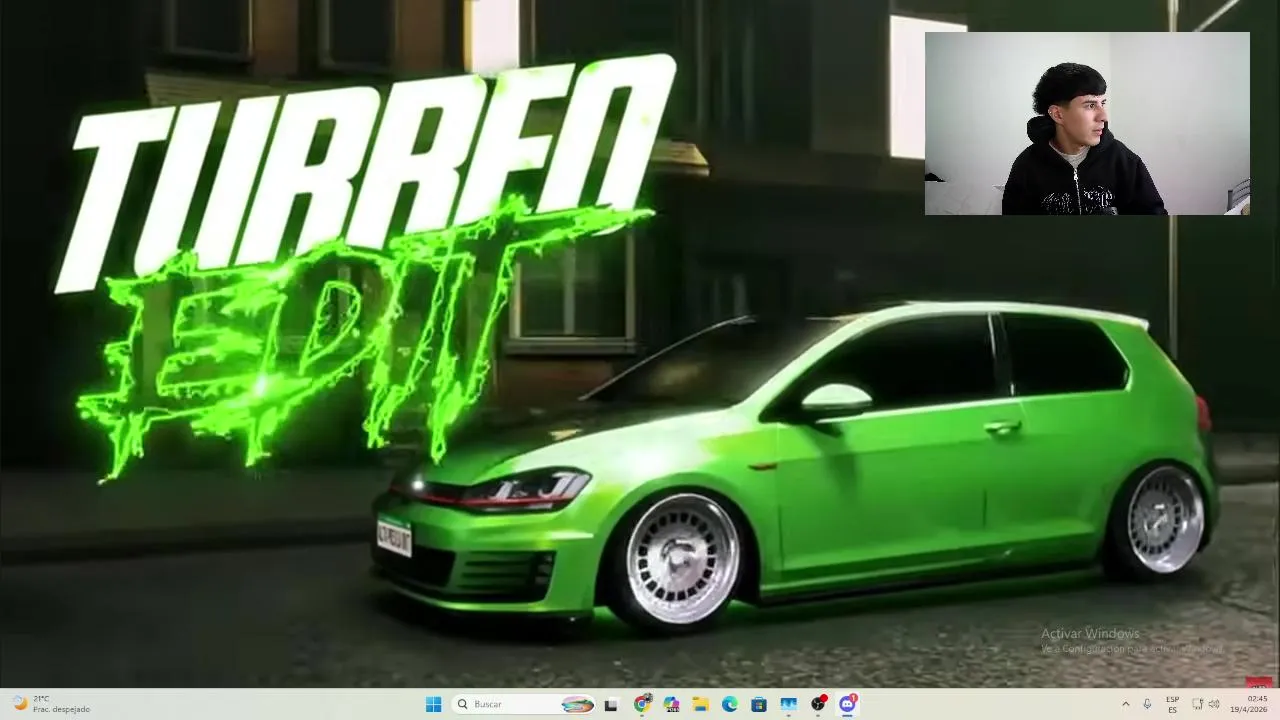Open Microsoft Edge from the taskbar
This screenshot has width=1280, height=720.
(x=730, y=704)
